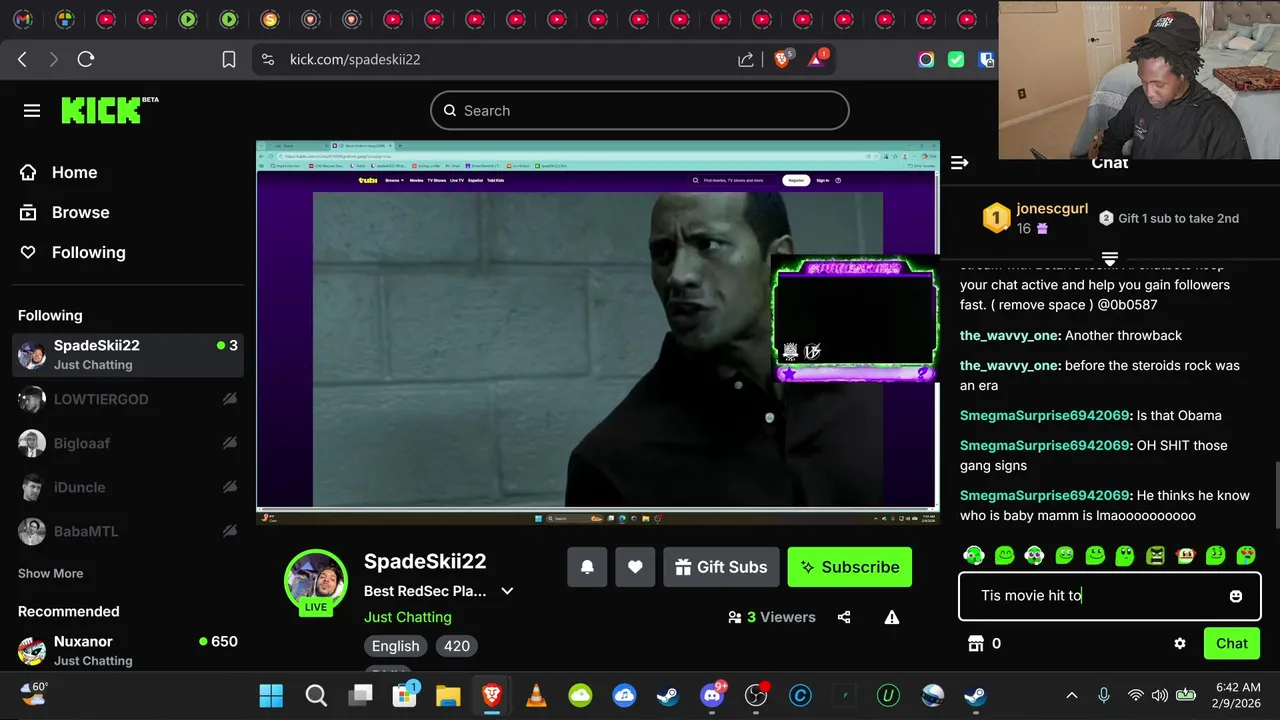Click SpadeSkii22 live avatar
1280x720 pixels.
(x=316, y=581)
